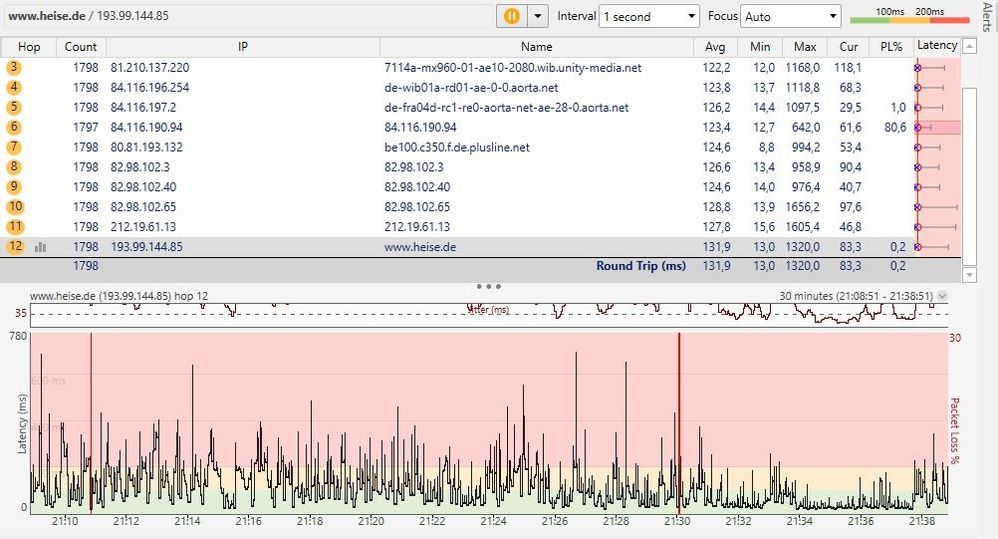Sort by Min column header
This screenshot has width=998, height=539.
coord(760,46)
